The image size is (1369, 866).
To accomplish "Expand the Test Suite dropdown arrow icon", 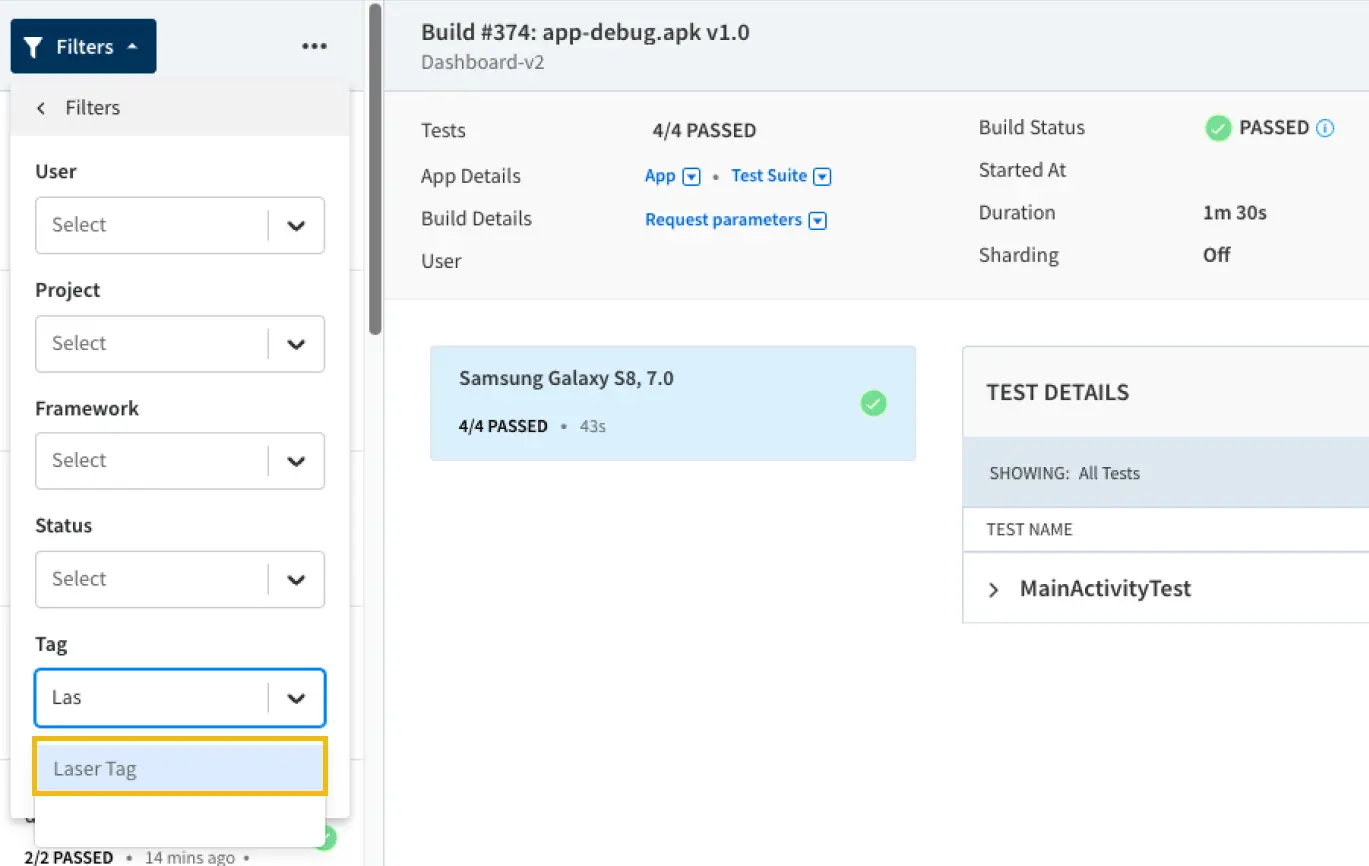I will pos(822,177).
